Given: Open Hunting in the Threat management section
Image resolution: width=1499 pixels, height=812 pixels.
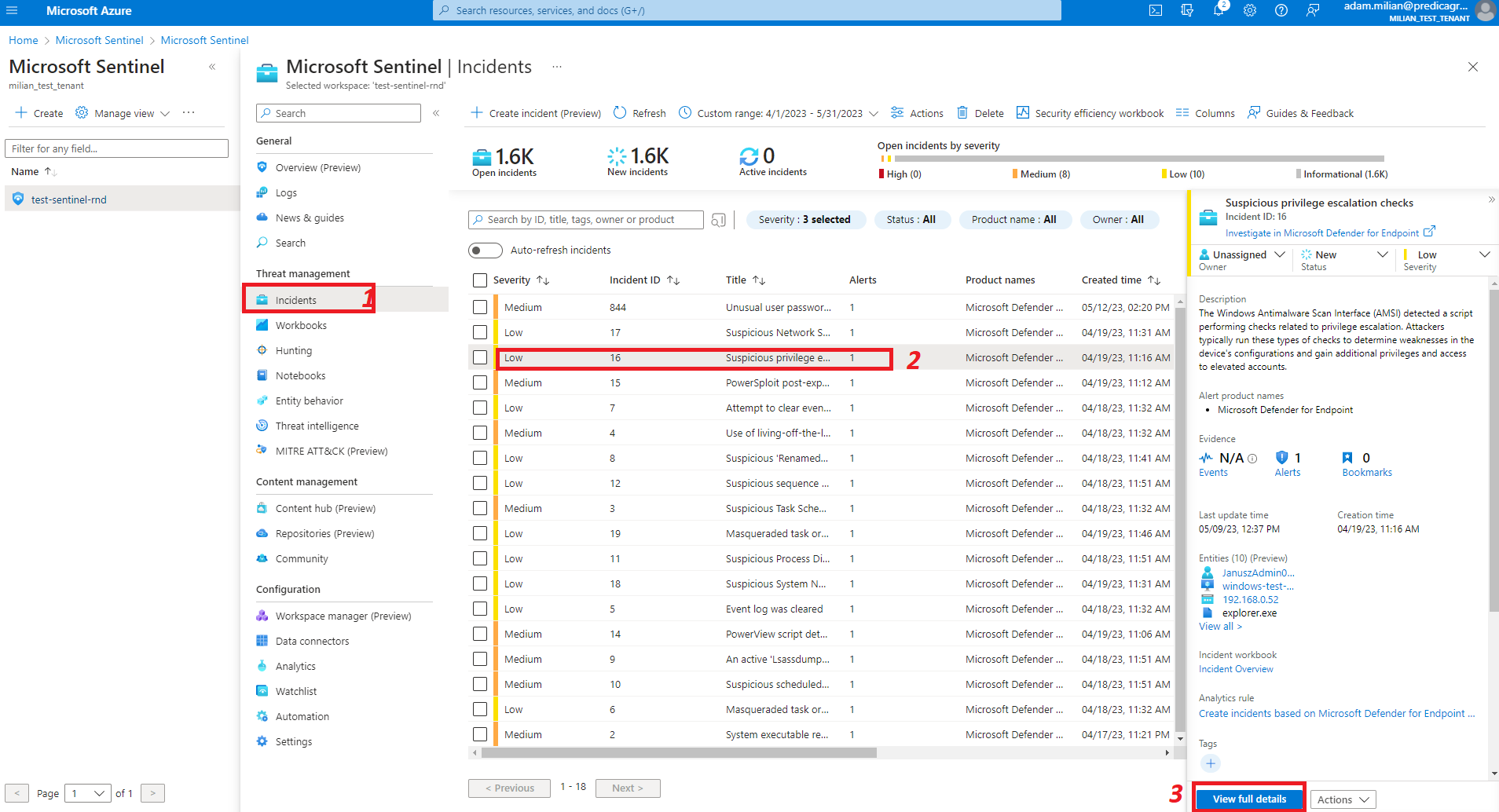Looking at the screenshot, I should (x=292, y=349).
